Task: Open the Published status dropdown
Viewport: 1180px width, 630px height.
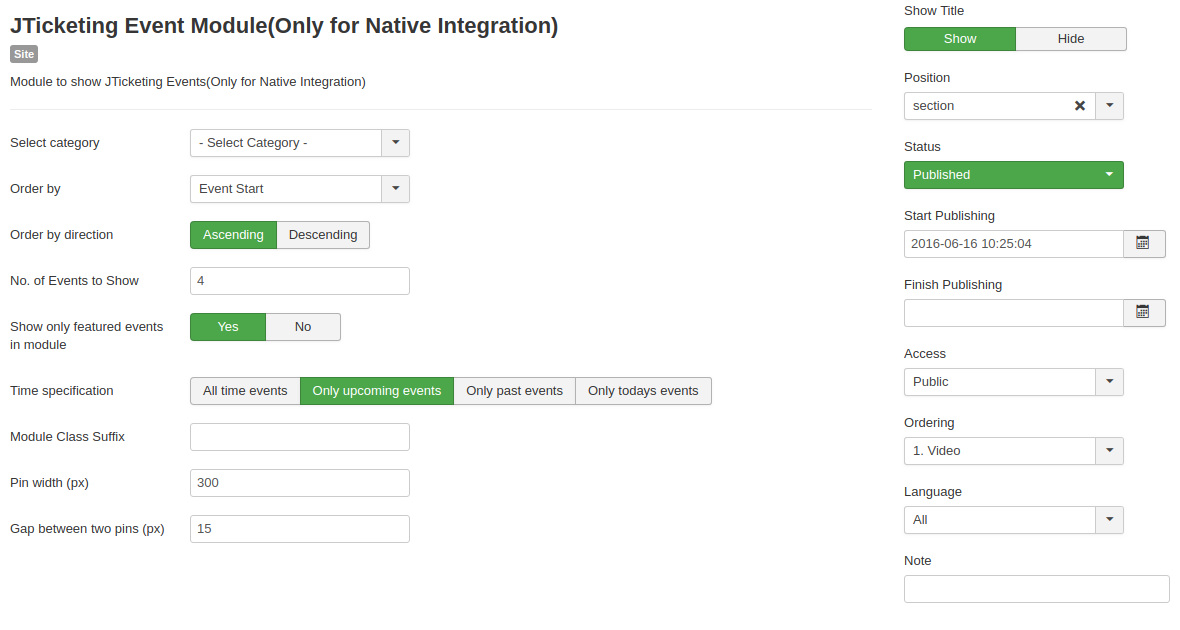Action: (x=1013, y=175)
